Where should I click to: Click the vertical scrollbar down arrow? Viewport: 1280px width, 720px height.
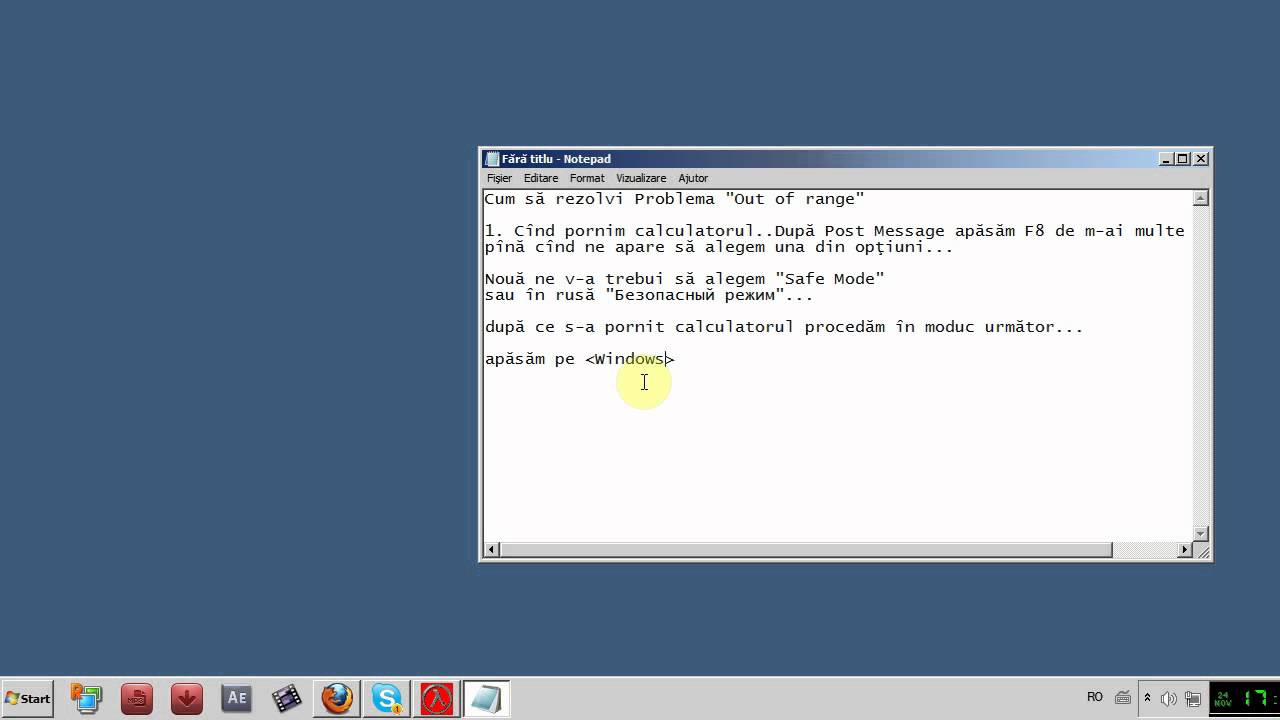tap(1202, 534)
